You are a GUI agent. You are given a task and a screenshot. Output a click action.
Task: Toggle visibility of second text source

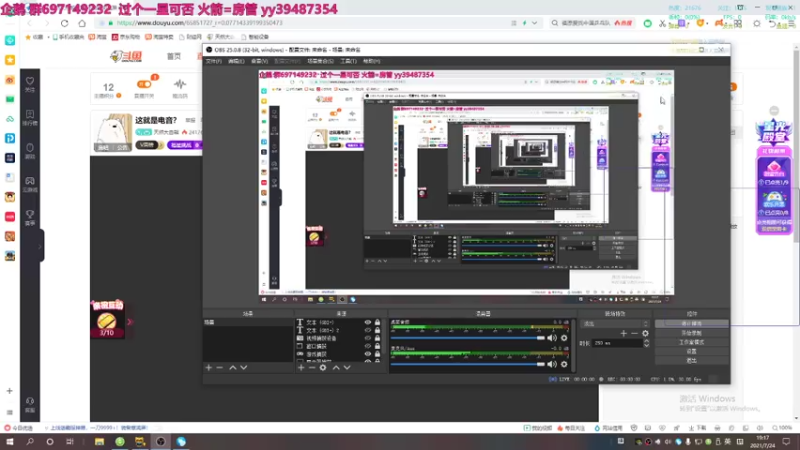coord(368,330)
